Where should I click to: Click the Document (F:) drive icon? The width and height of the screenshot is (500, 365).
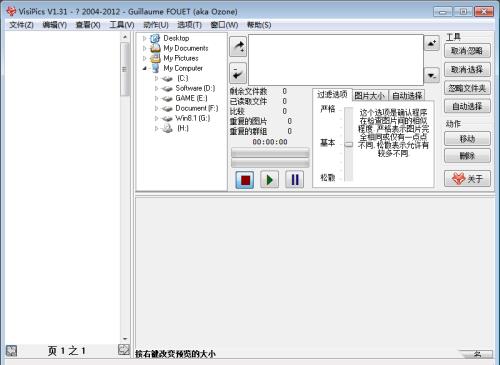click(x=167, y=109)
